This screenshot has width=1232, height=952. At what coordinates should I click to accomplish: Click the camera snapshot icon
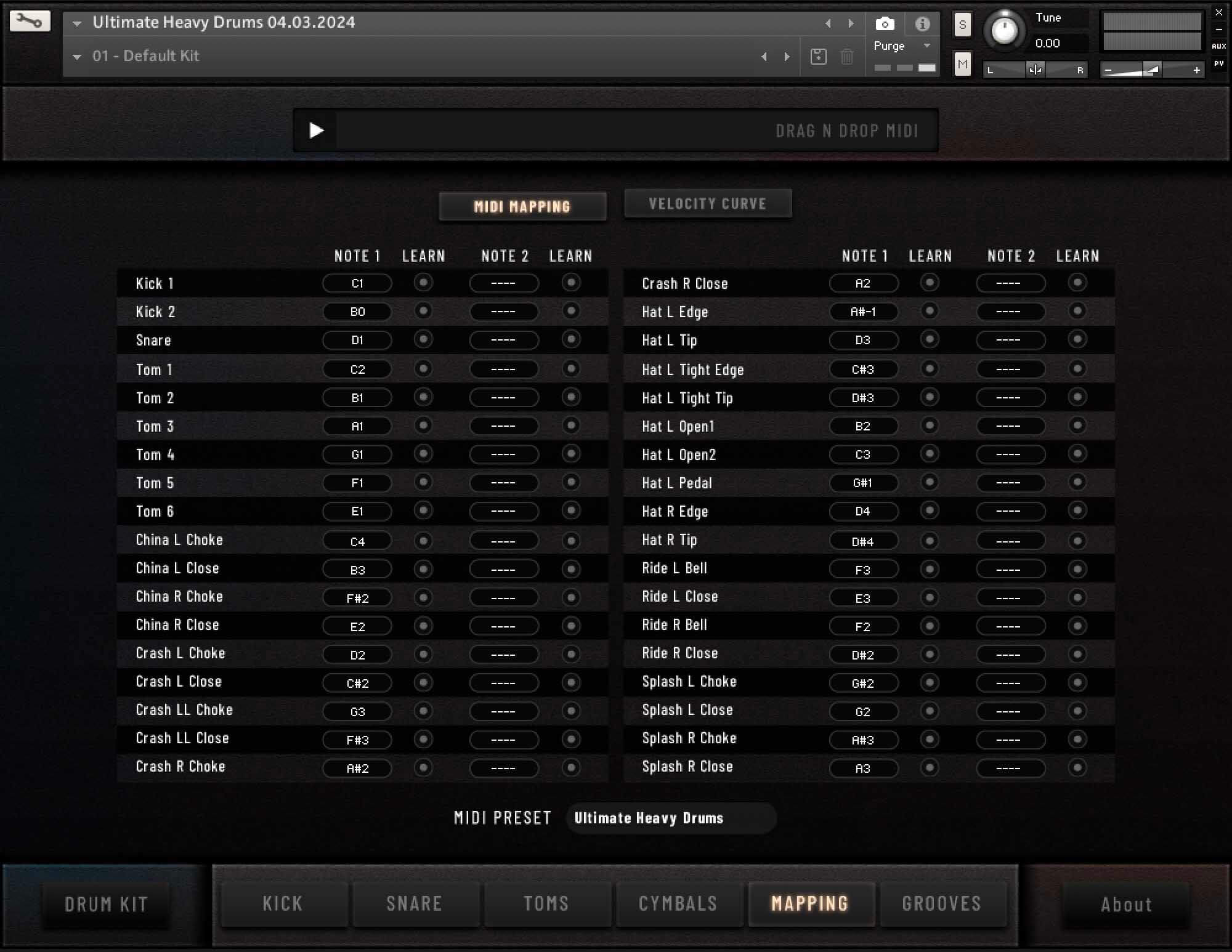[x=885, y=24]
